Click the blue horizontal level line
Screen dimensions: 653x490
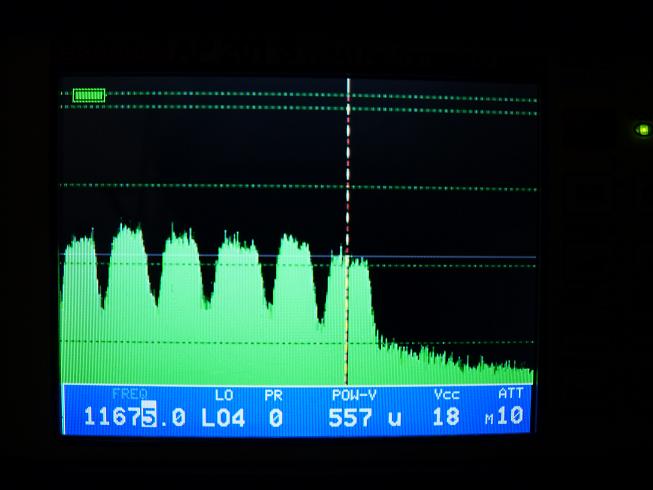point(450,257)
